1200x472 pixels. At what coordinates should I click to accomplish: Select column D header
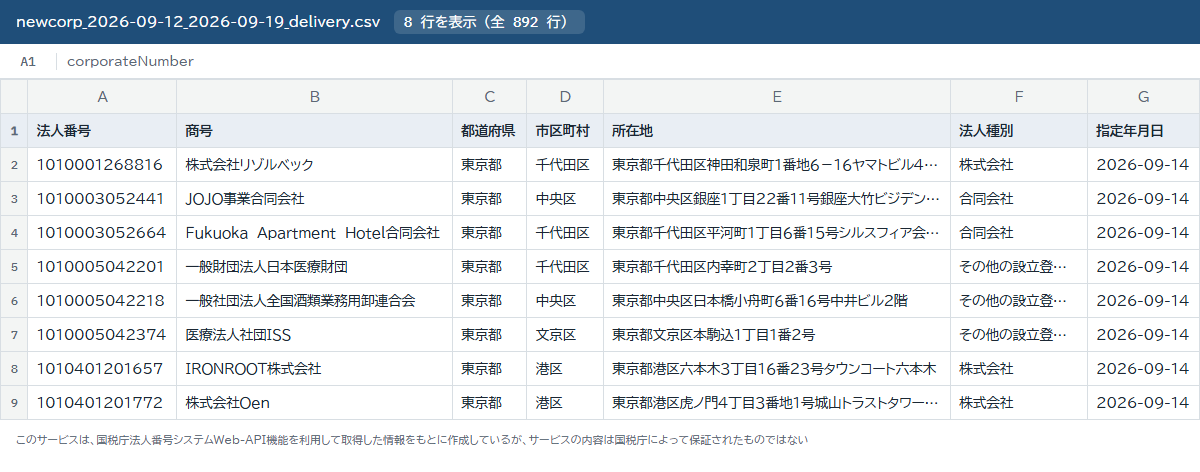coord(565,97)
